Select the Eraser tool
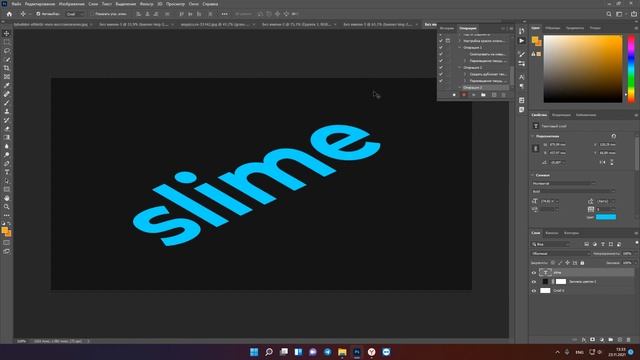Screen dimensions: 640x360 (7, 129)
